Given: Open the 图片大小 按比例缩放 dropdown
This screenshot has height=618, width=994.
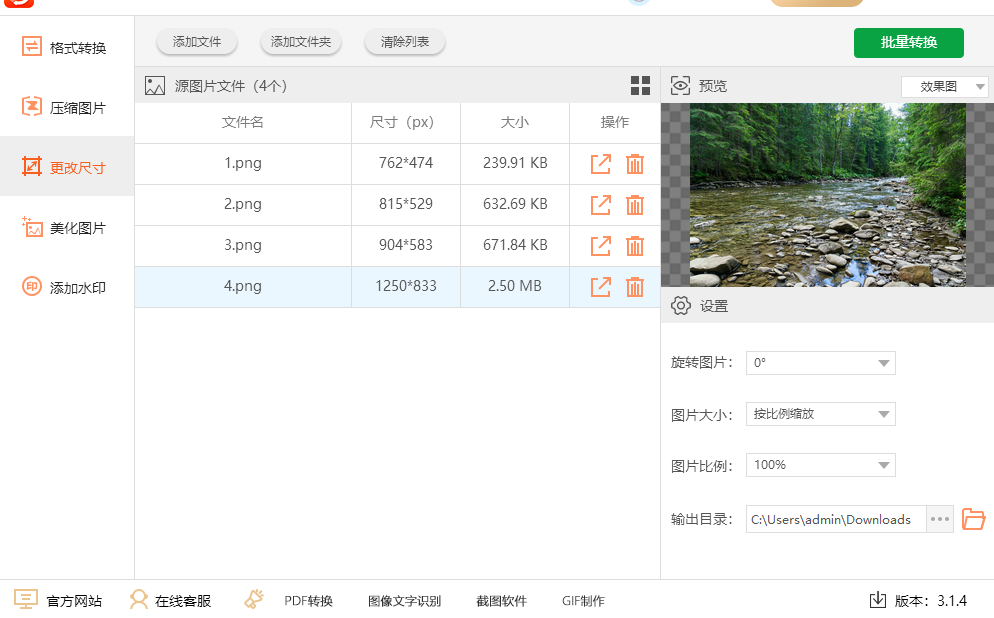Looking at the screenshot, I should (820, 414).
